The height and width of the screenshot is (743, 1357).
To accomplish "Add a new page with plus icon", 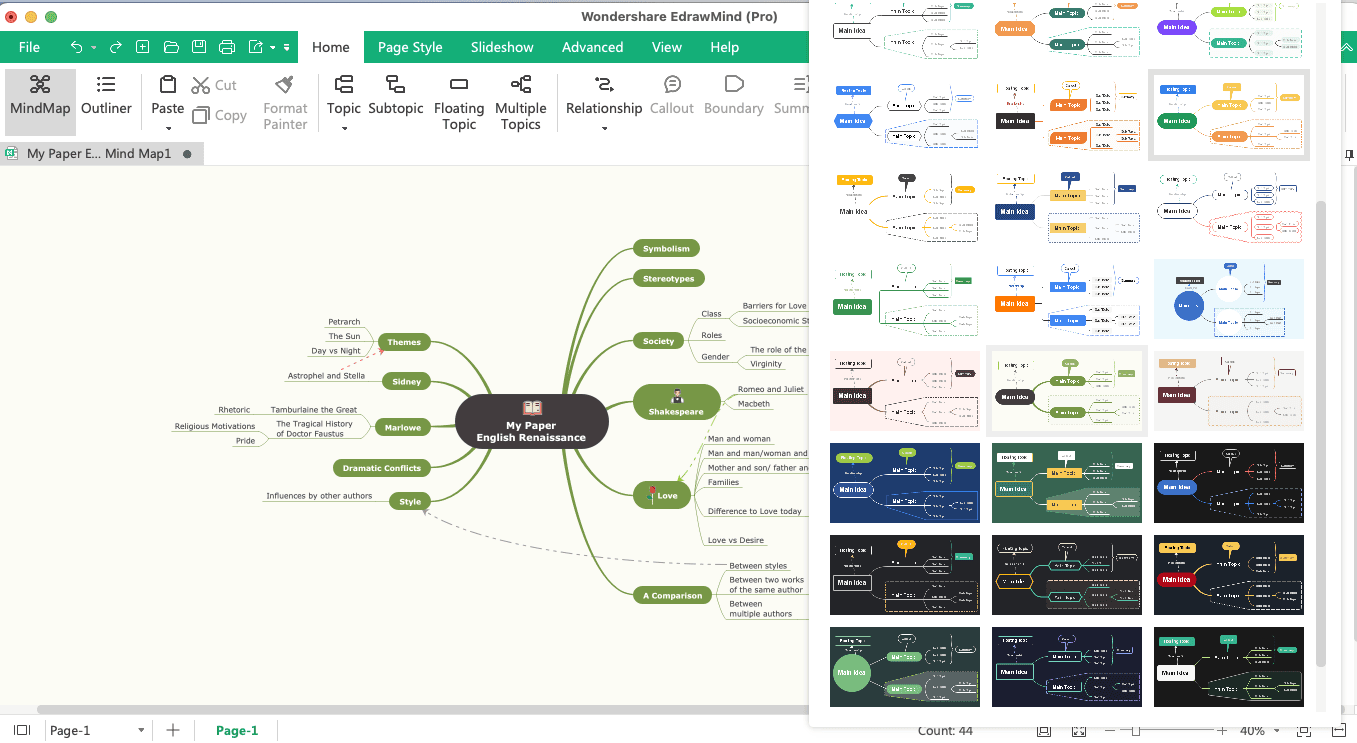I will click(173, 731).
